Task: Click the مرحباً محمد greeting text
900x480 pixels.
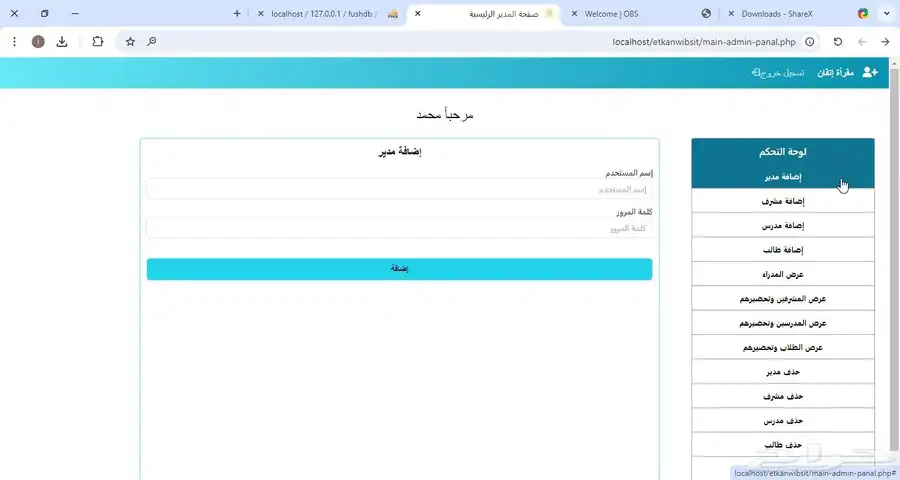Action: pos(445,114)
